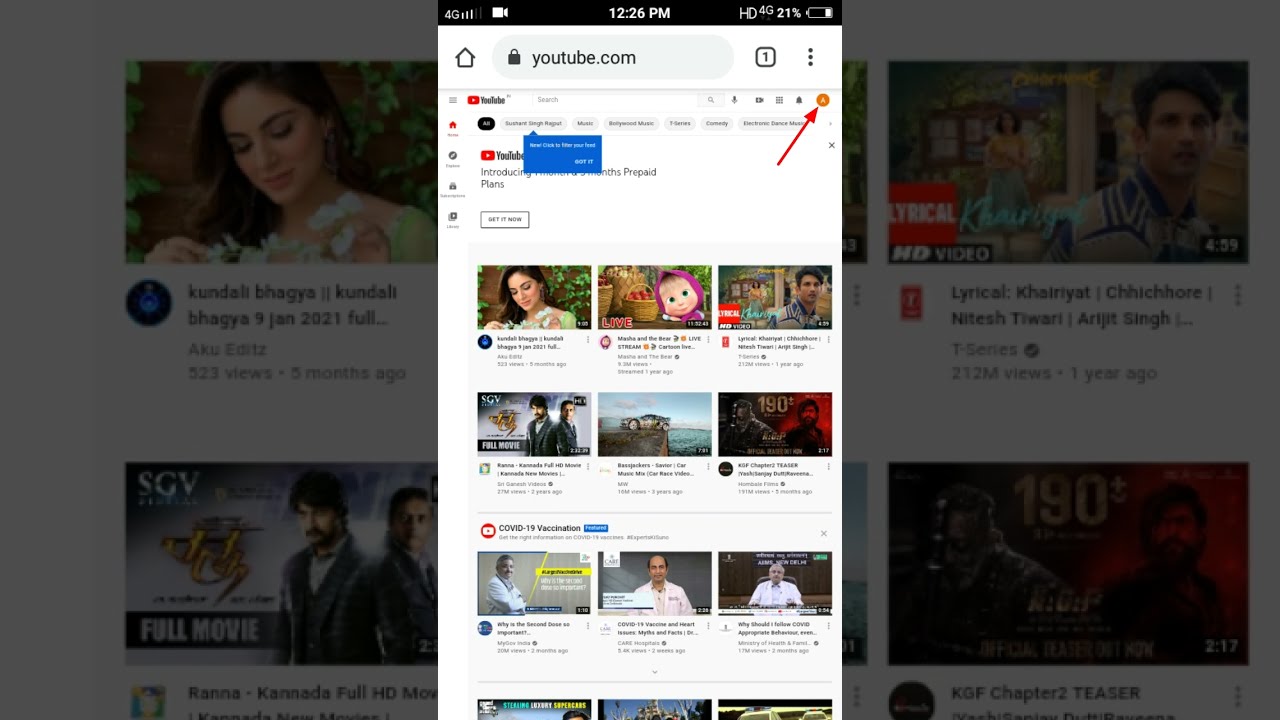
Task: Open the KGF Chapter2 Teaser thumbnail
Action: coord(775,424)
